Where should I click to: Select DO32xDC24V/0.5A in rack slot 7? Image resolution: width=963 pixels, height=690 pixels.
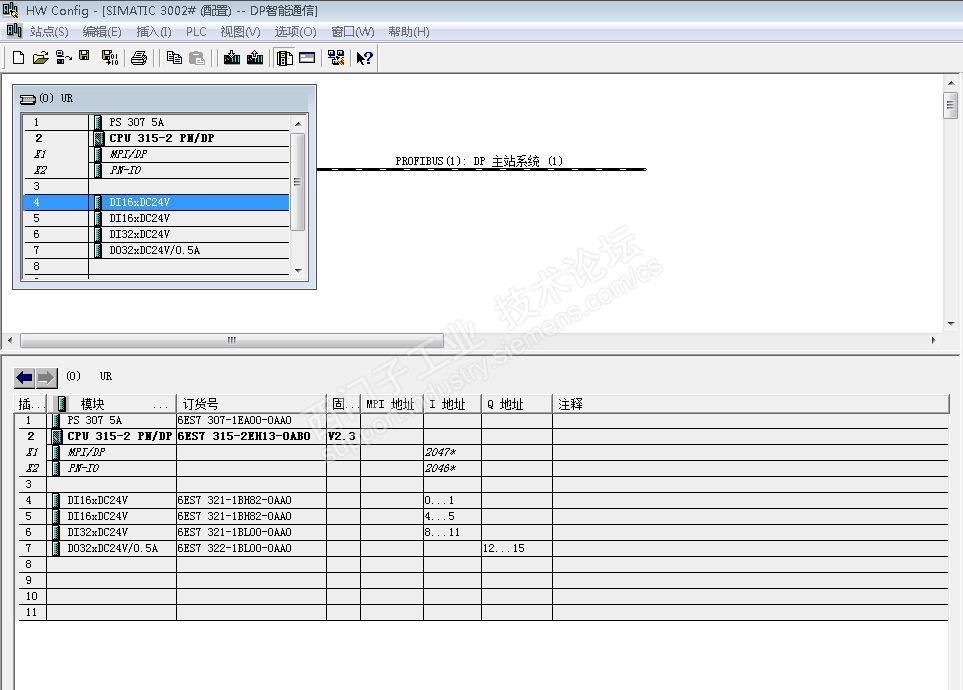click(x=156, y=250)
